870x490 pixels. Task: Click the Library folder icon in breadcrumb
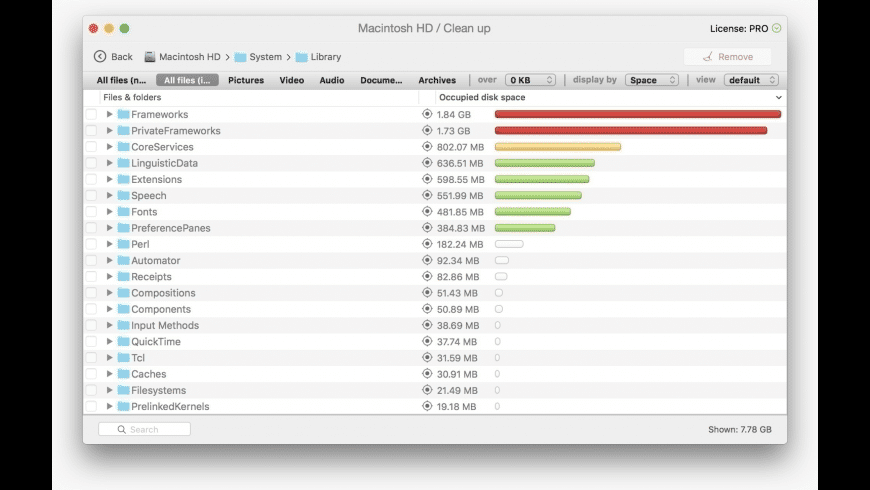click(x=301, y=57)
